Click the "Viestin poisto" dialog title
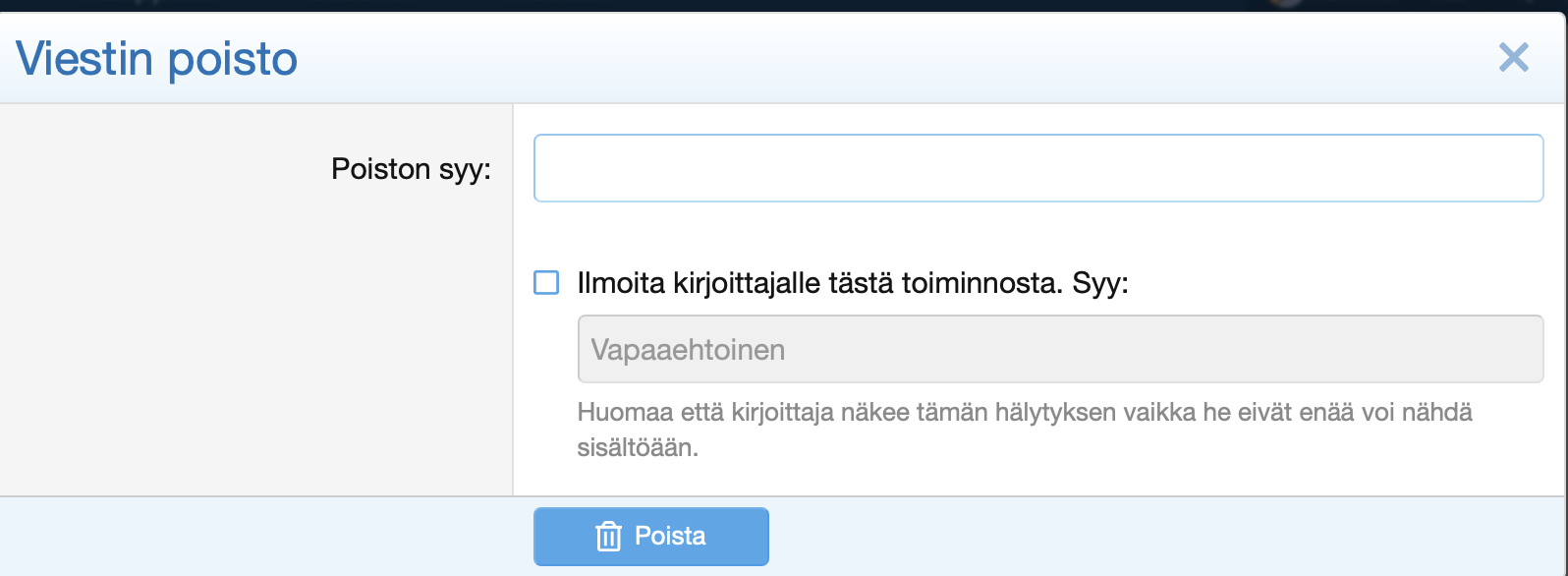Viewport: 1568px width, 576px height. click(x=157, y=59)
